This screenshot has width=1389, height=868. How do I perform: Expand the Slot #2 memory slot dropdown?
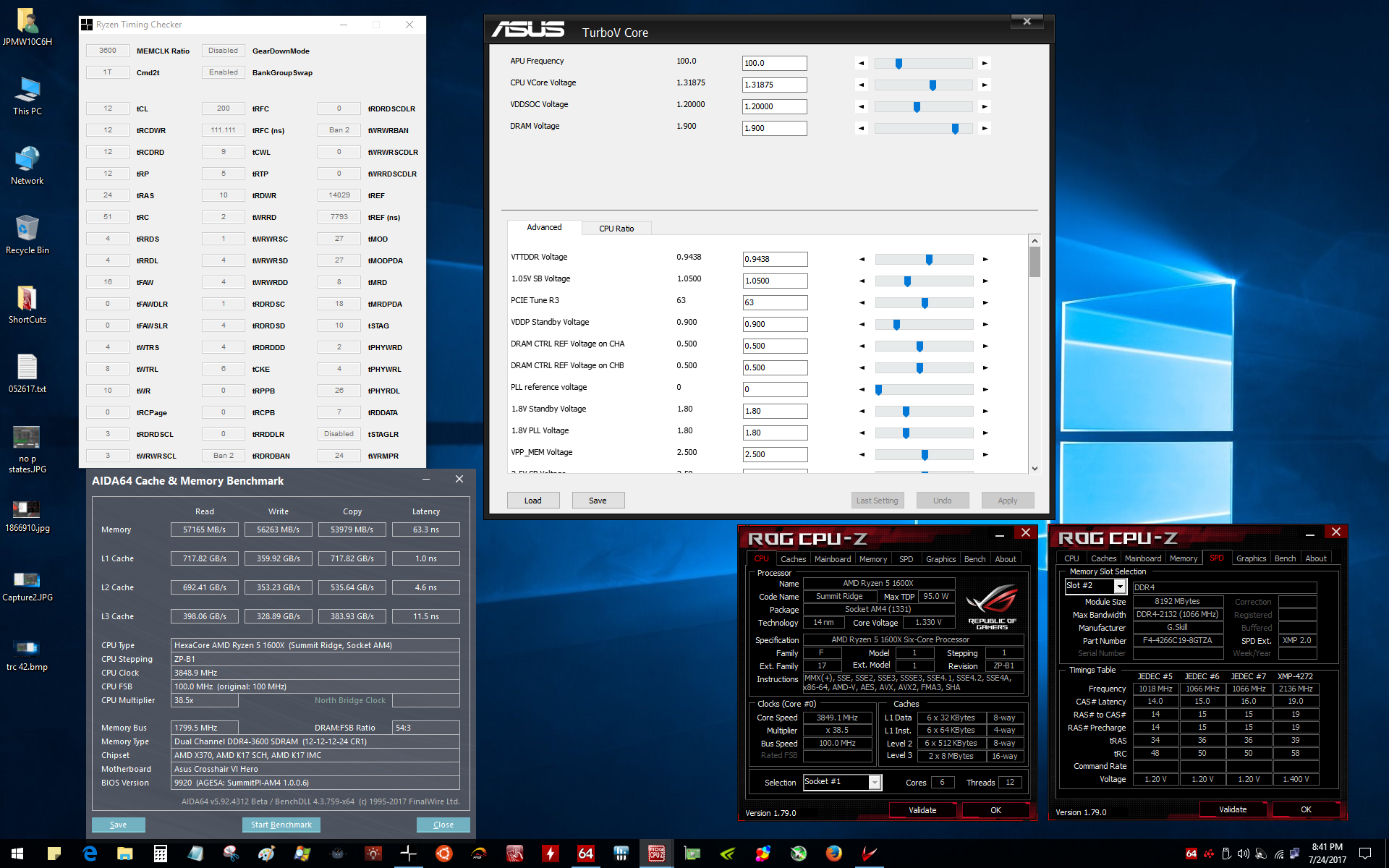tap(1120, 587)
